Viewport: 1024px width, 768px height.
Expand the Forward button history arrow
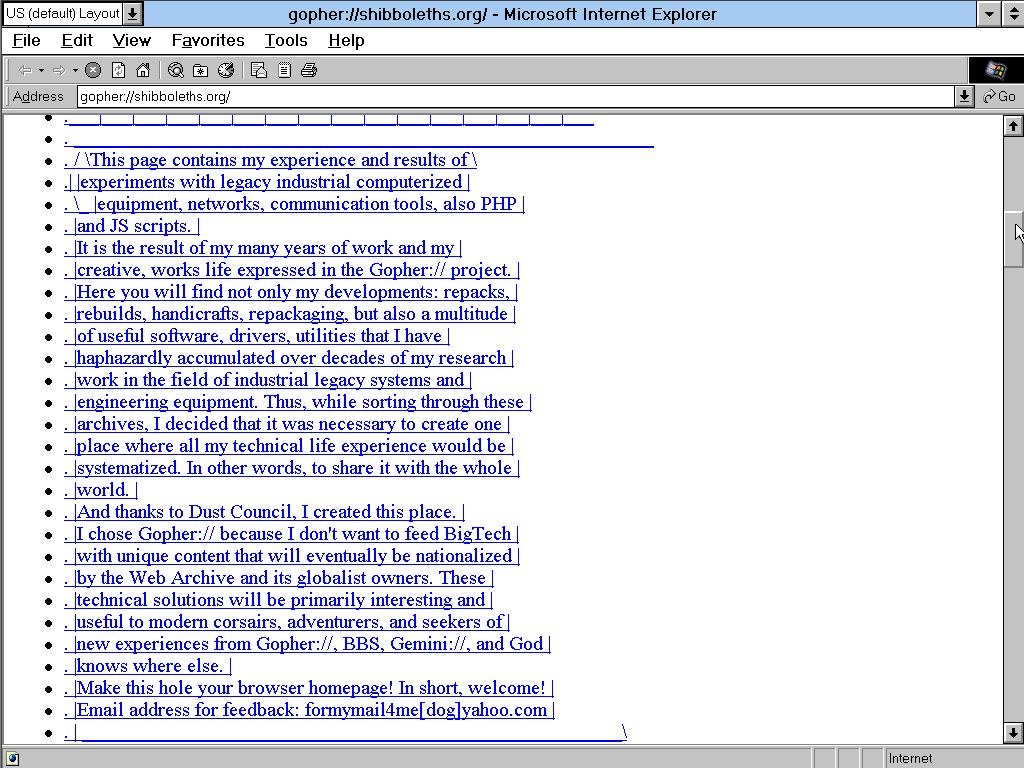(x=75, y=70)
